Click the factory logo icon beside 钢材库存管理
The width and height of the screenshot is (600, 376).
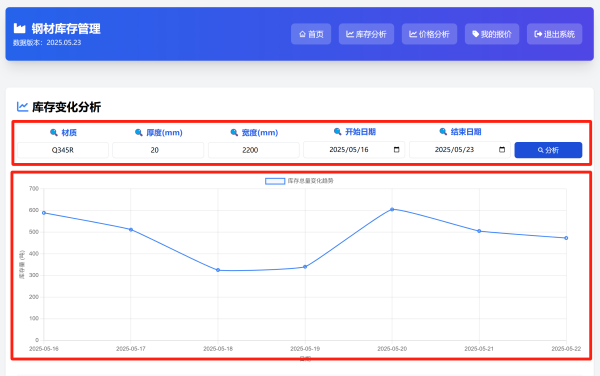pyautogui.click(x=19, y=28)
